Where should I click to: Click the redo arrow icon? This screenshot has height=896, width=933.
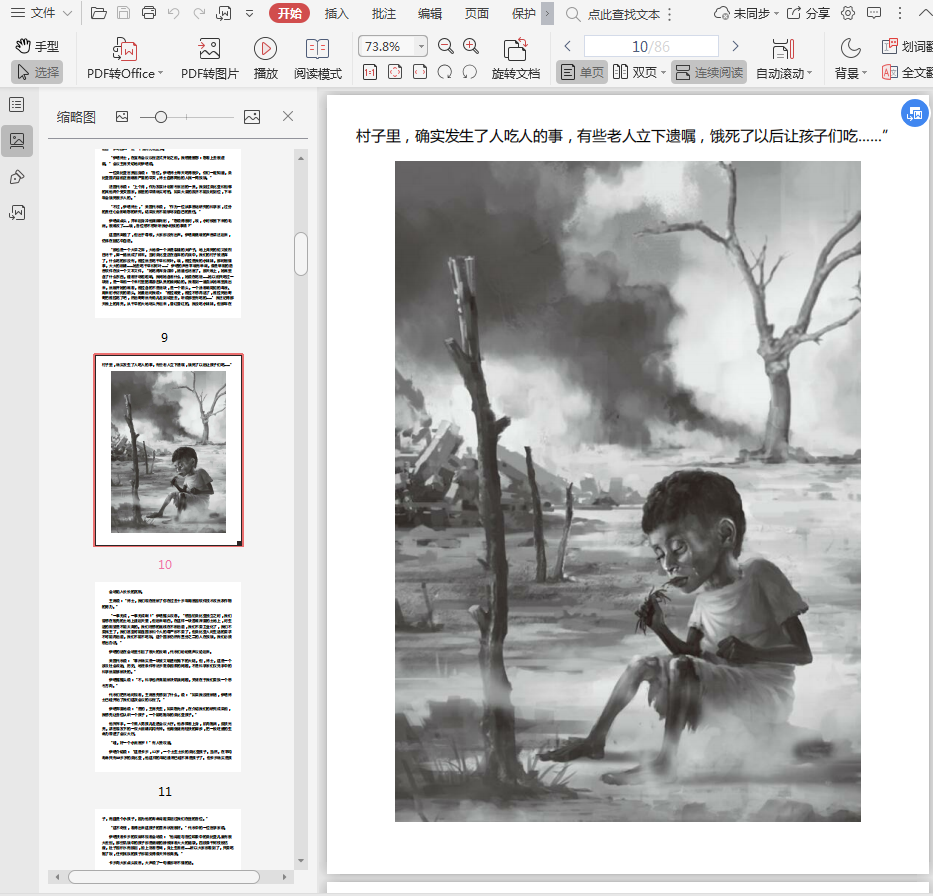199,13
